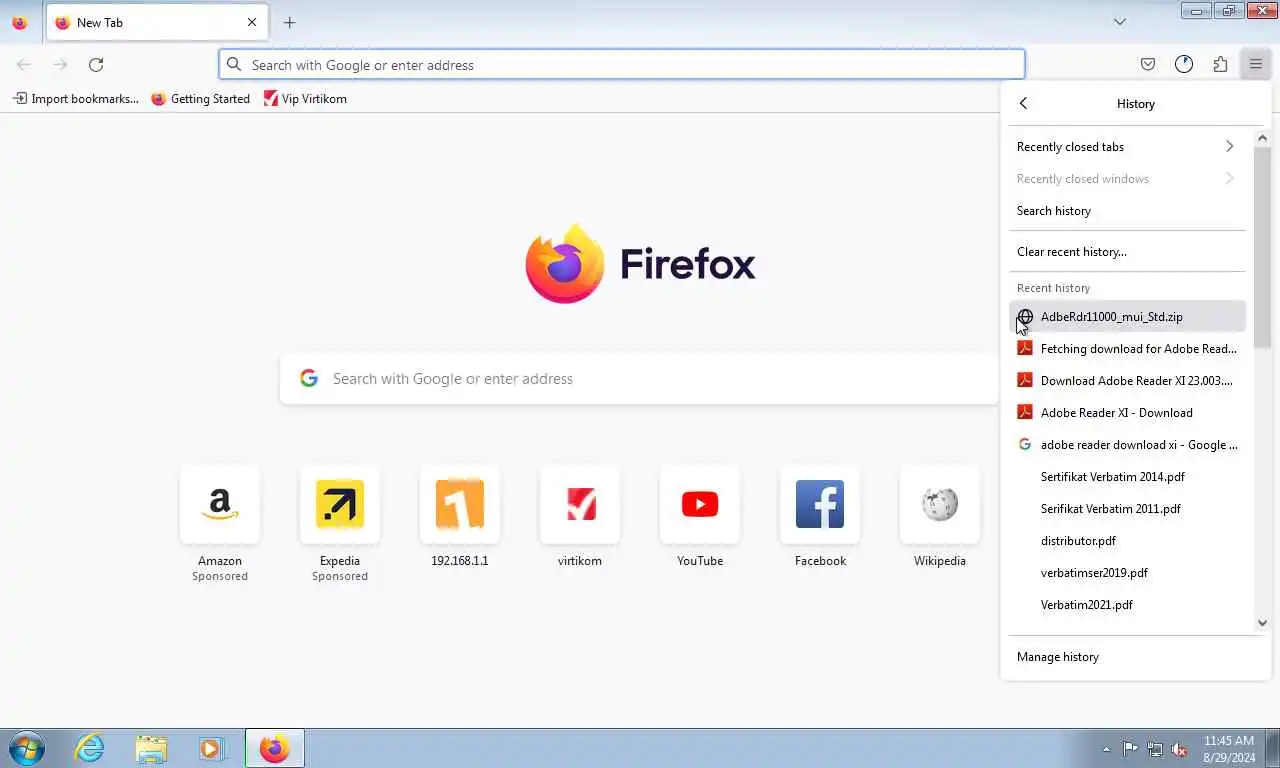1280x768 pixels.
Task: Select Search history in History panel
Action: pos(1127,211)
